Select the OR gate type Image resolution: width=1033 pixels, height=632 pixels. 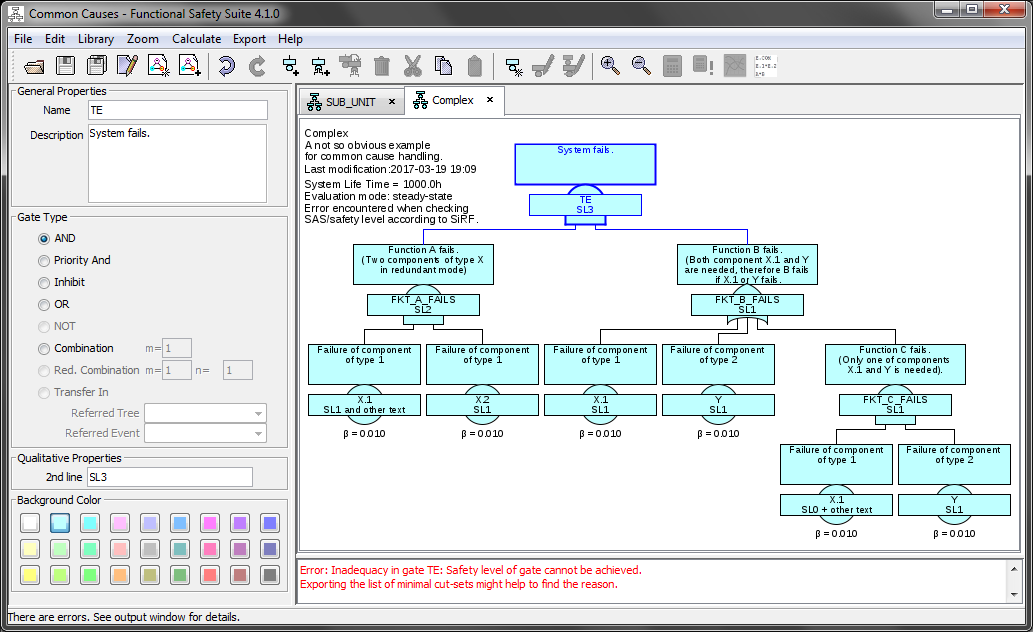point(44,304)
